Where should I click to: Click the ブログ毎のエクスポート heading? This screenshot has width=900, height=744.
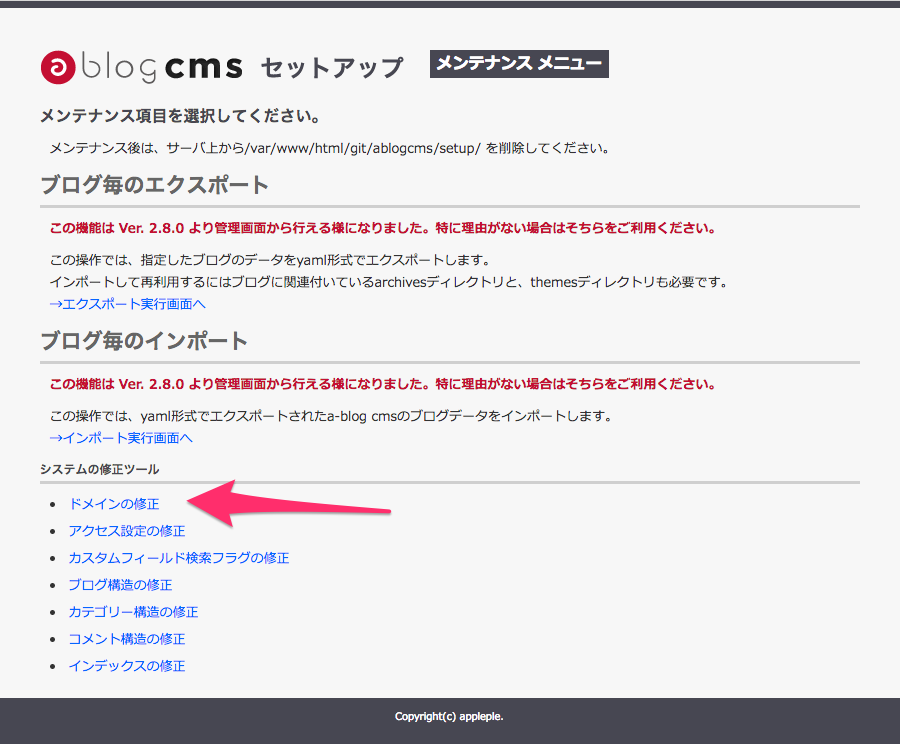point(154,186)
